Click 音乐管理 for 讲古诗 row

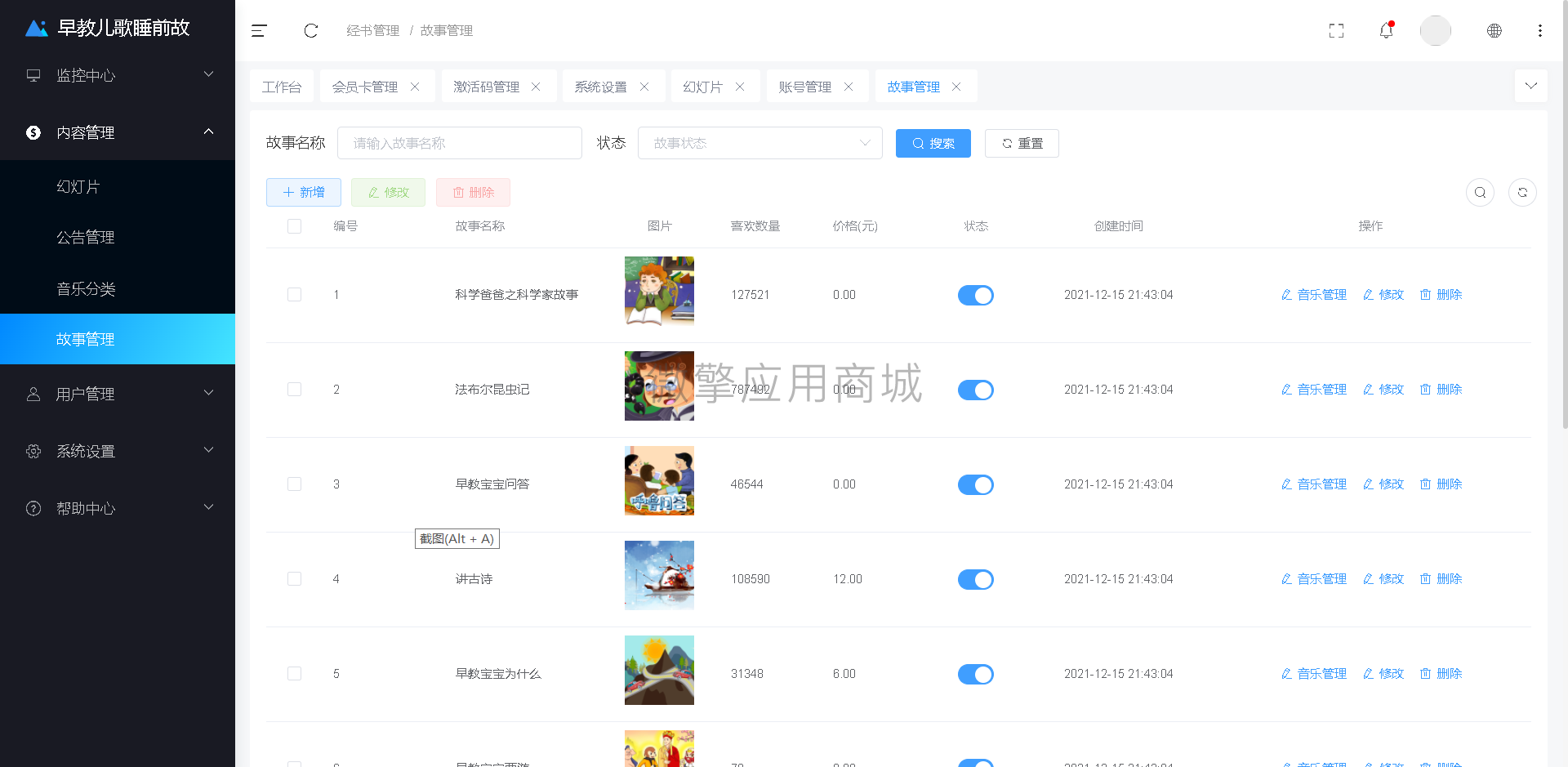point(1313,579)
